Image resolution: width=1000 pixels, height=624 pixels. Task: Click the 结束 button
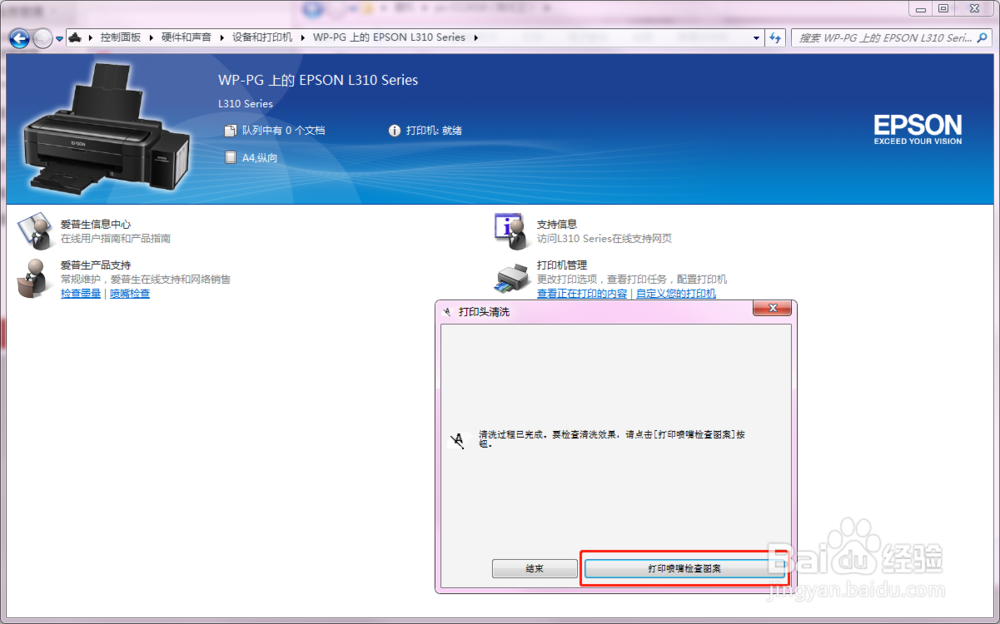534,568
